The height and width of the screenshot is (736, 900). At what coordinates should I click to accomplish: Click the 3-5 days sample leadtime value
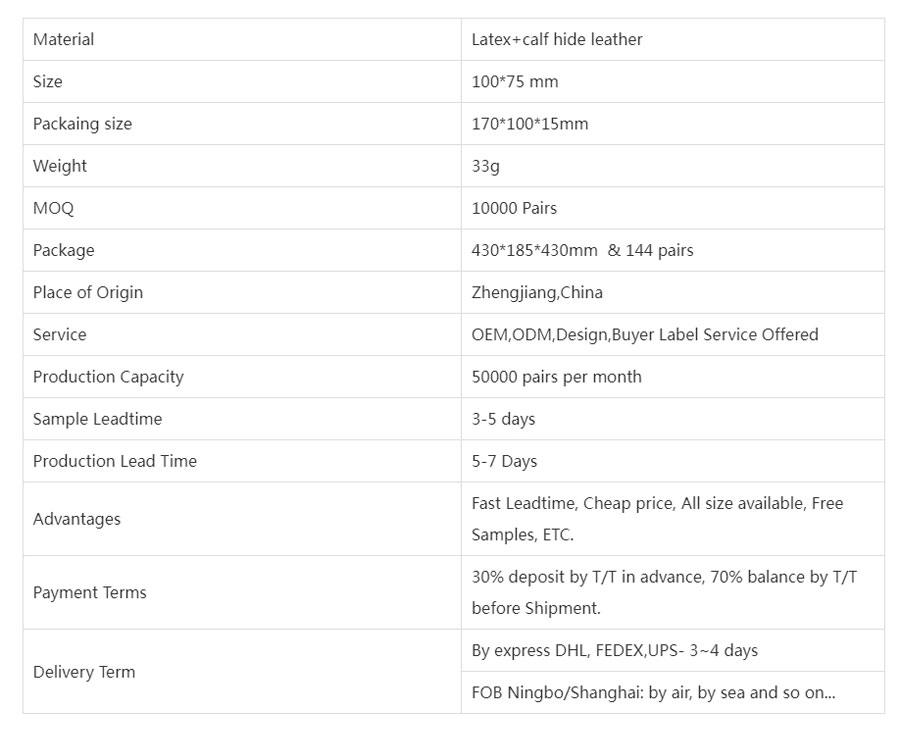point(503,419)
